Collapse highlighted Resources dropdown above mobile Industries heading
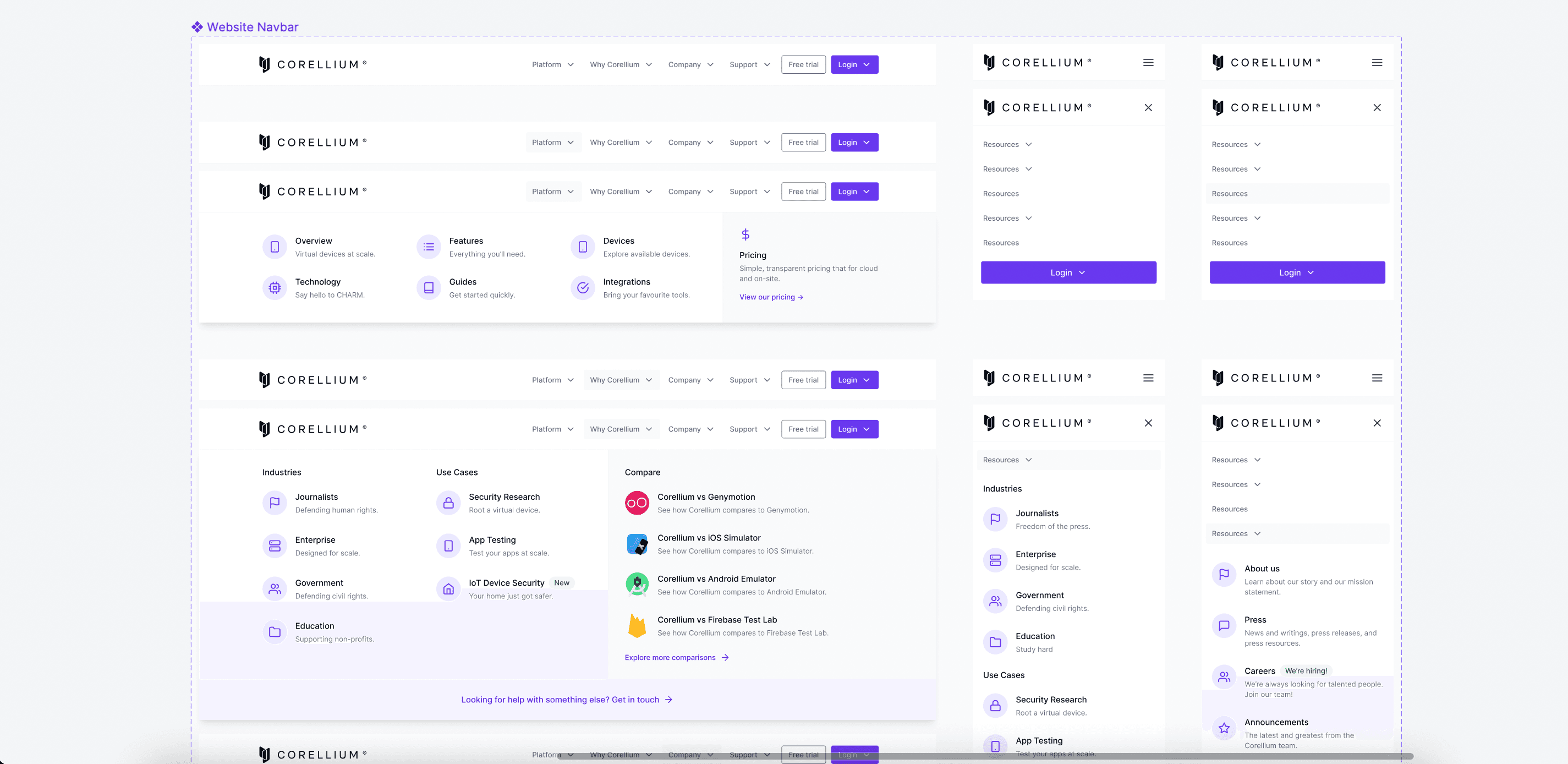Screen dimensions: 1568x764 [1068, 460]
